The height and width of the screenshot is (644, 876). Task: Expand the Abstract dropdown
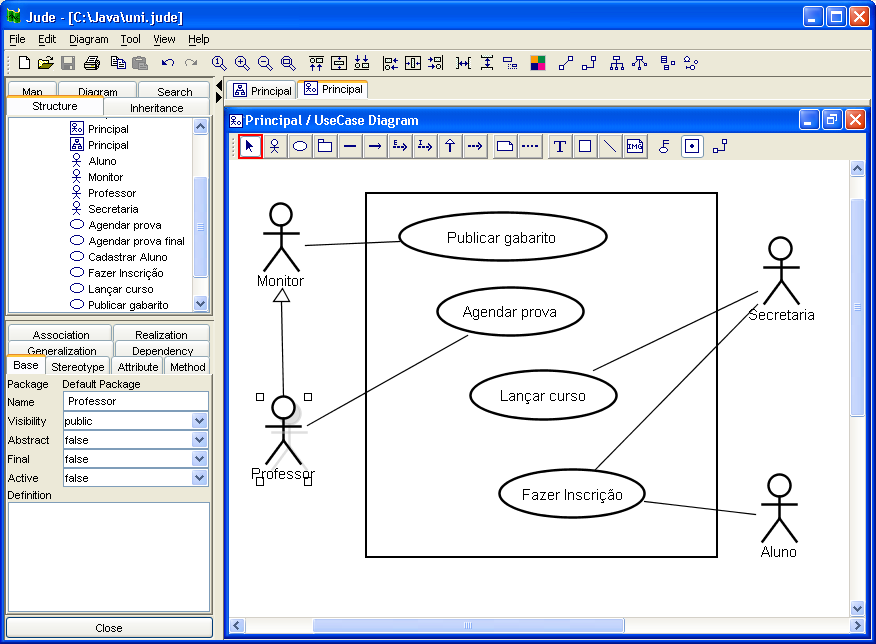click(199, 440)
